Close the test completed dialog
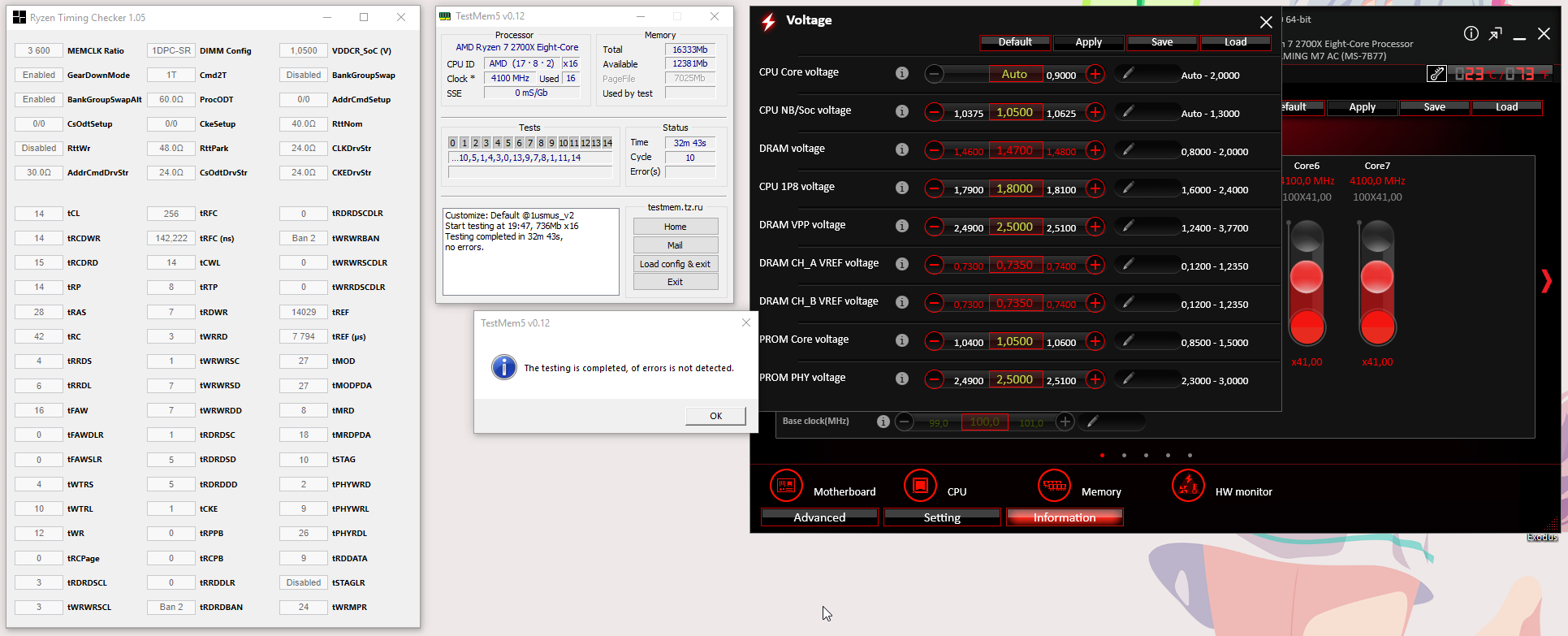The height and width of the screenshot is (636, 1568). [746, 322]
